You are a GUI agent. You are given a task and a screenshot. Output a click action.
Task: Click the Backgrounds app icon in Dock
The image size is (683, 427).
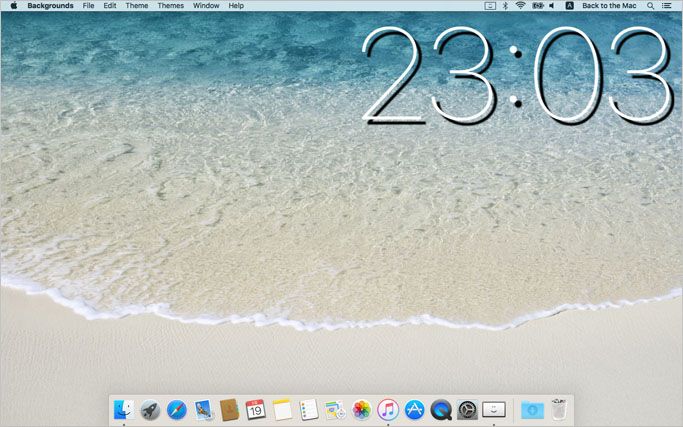pos(494,410)
